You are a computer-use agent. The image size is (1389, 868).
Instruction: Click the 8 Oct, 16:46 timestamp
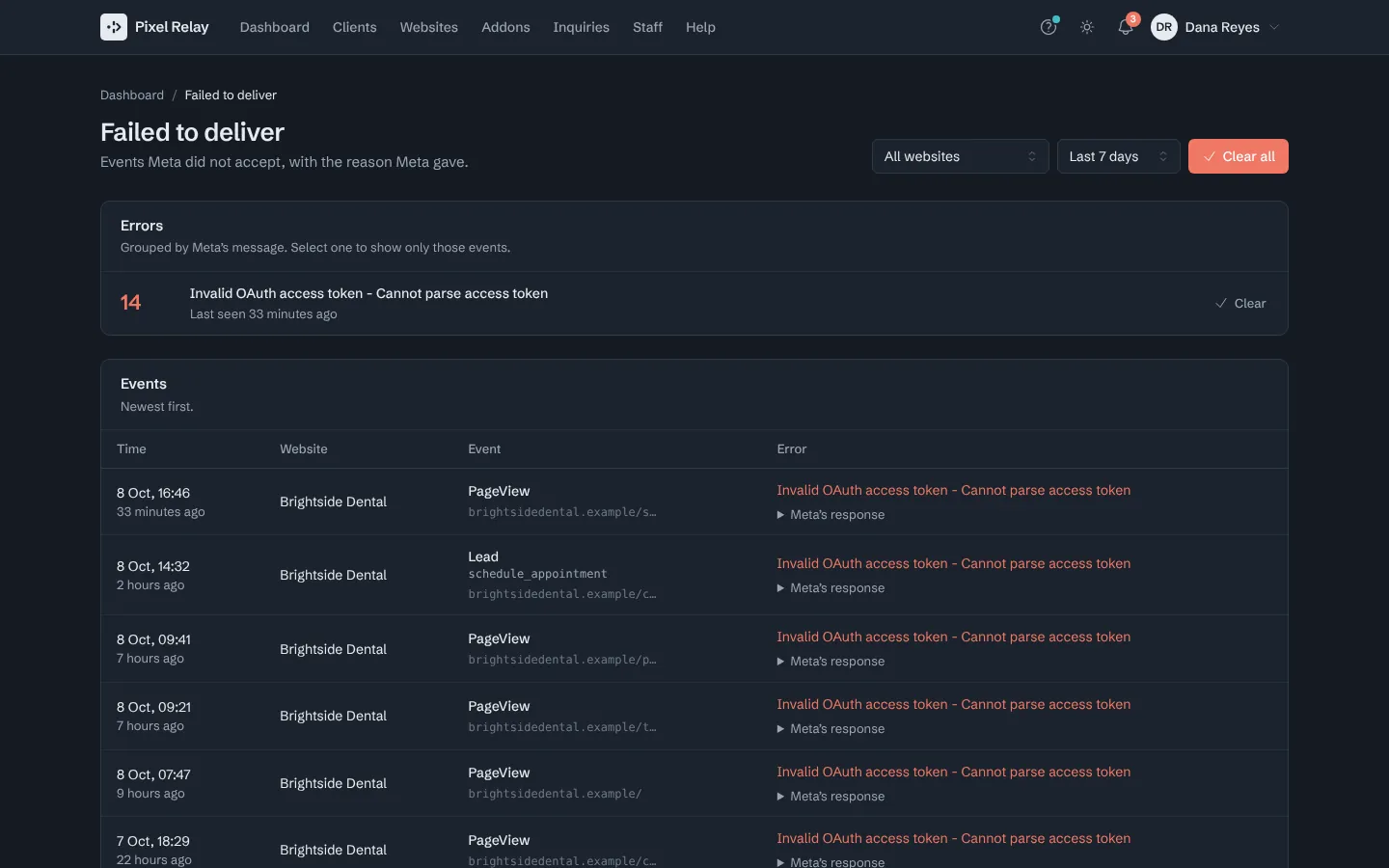point(153,493)
